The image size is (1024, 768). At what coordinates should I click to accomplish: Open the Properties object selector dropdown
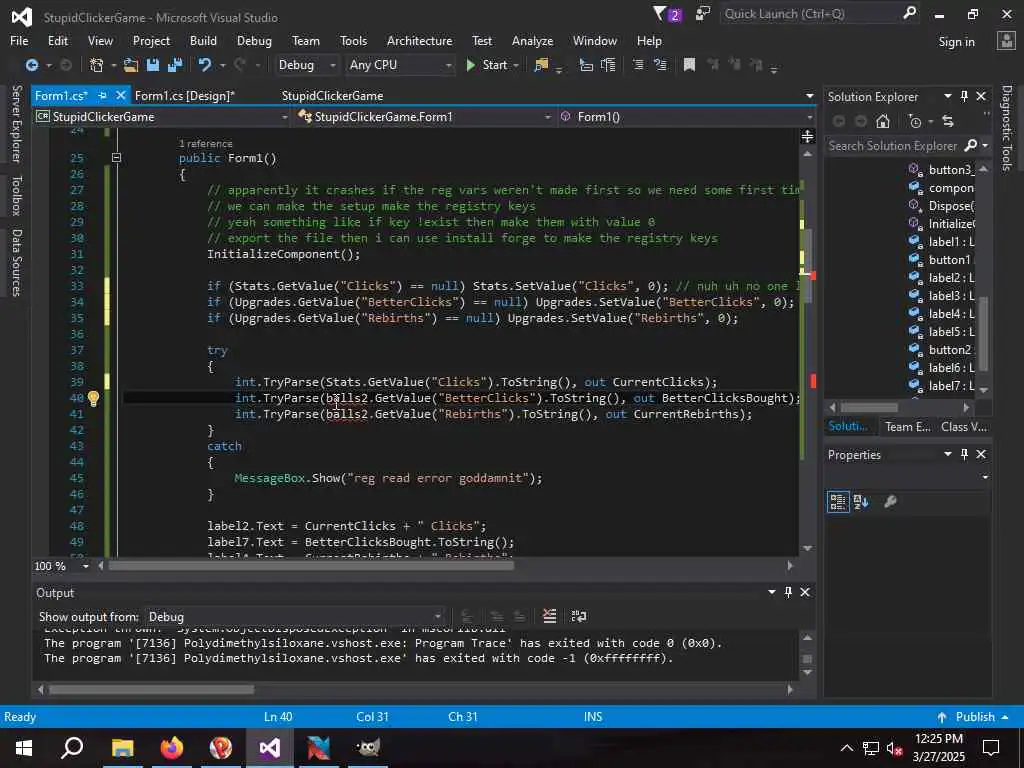tap(985, 477)
